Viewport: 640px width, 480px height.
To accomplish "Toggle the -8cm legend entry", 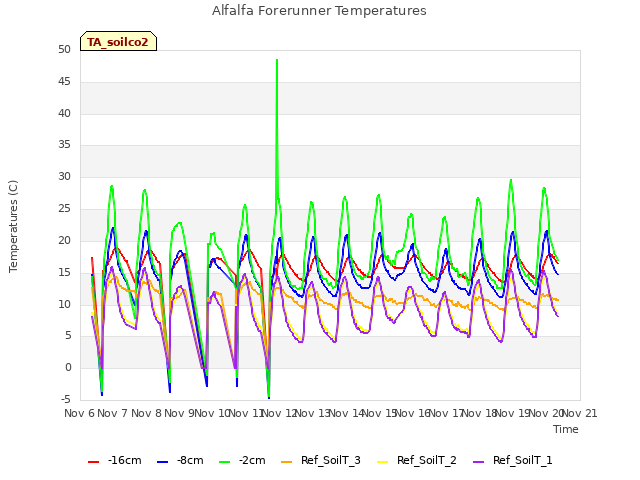I will tap(180, 460).
